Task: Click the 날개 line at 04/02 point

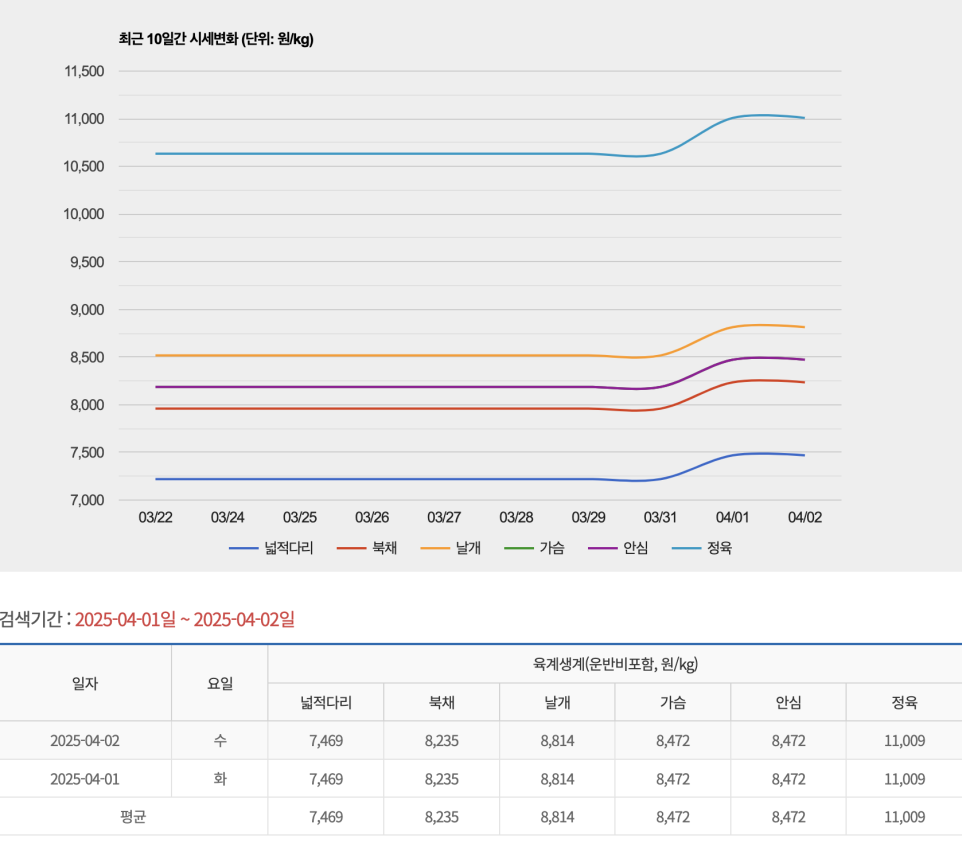Action: [804, 327]
